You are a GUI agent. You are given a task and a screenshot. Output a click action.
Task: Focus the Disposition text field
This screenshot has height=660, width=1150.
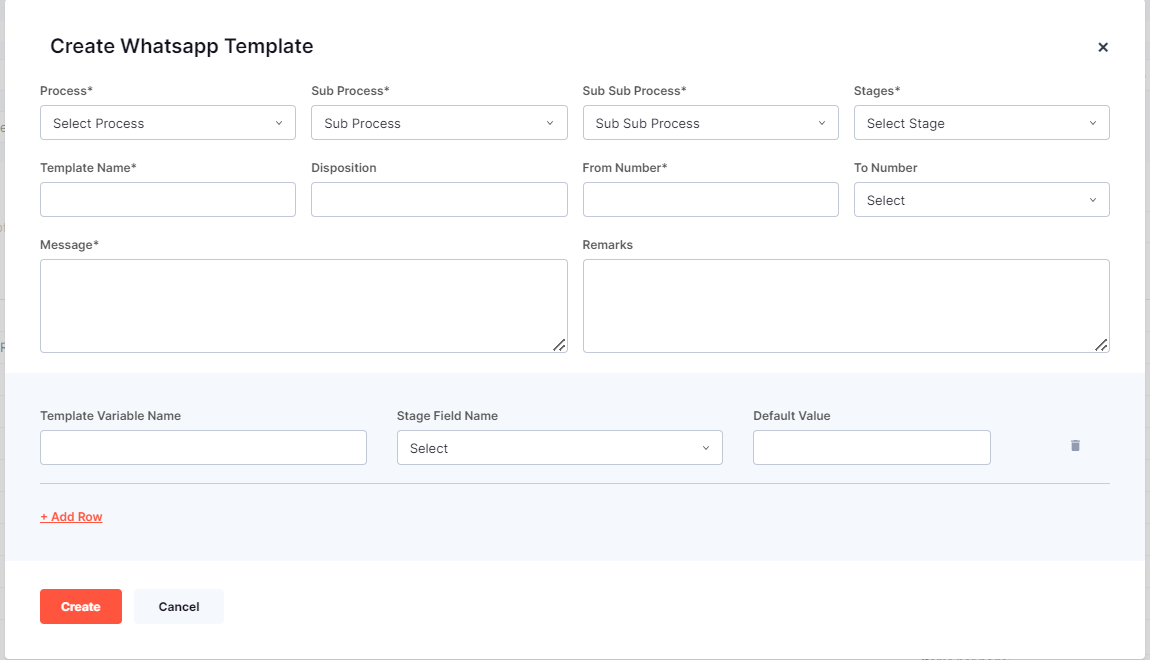(x=439, y=199)
